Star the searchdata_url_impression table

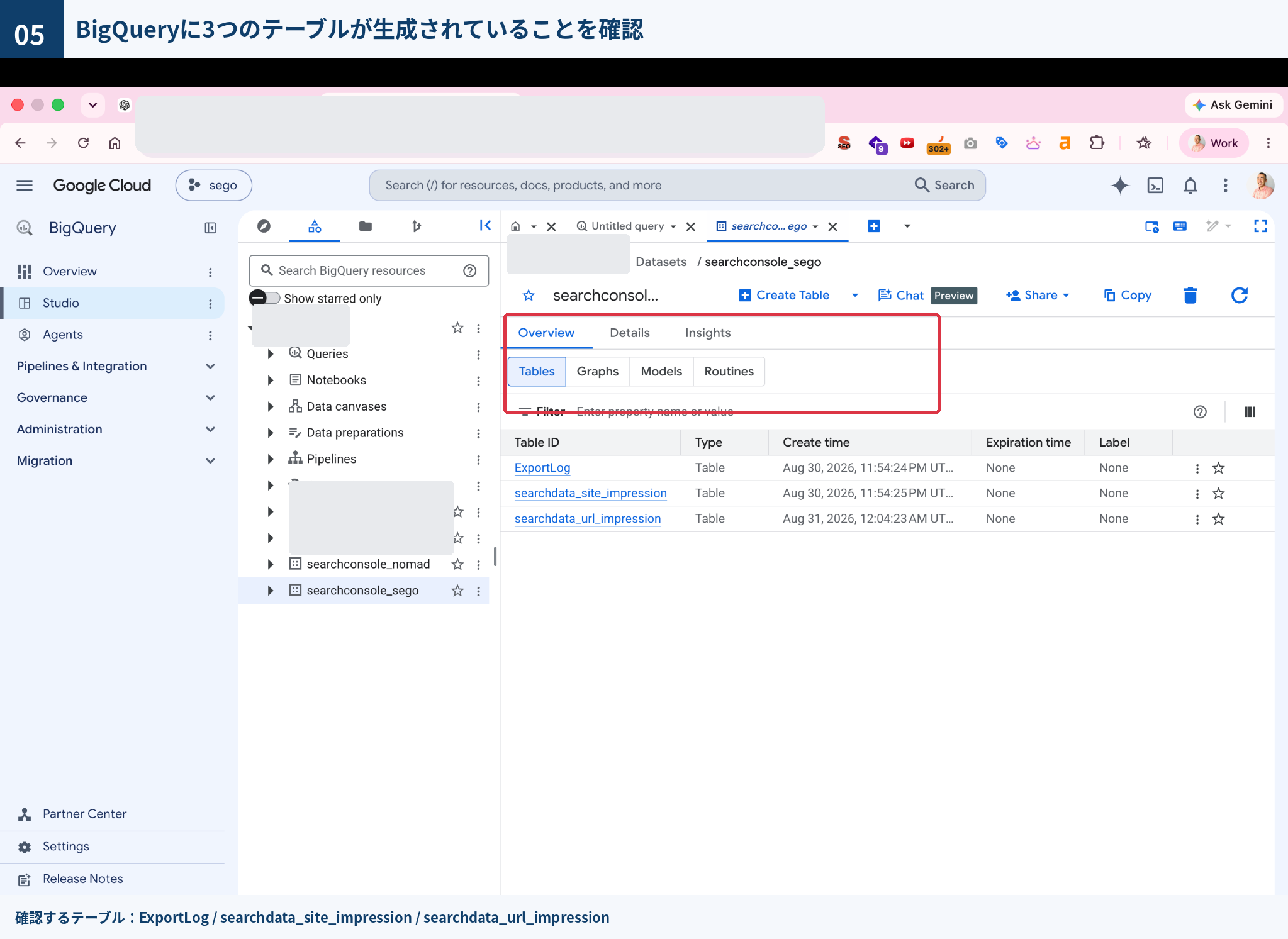[x=1218, y=519]
